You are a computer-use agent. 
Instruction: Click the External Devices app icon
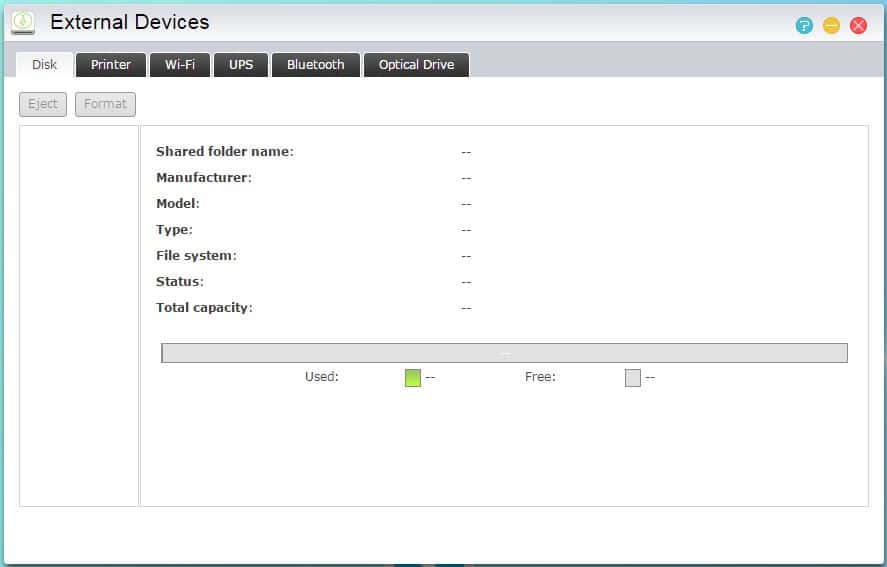pyautogui.click(x=23, y=22)
